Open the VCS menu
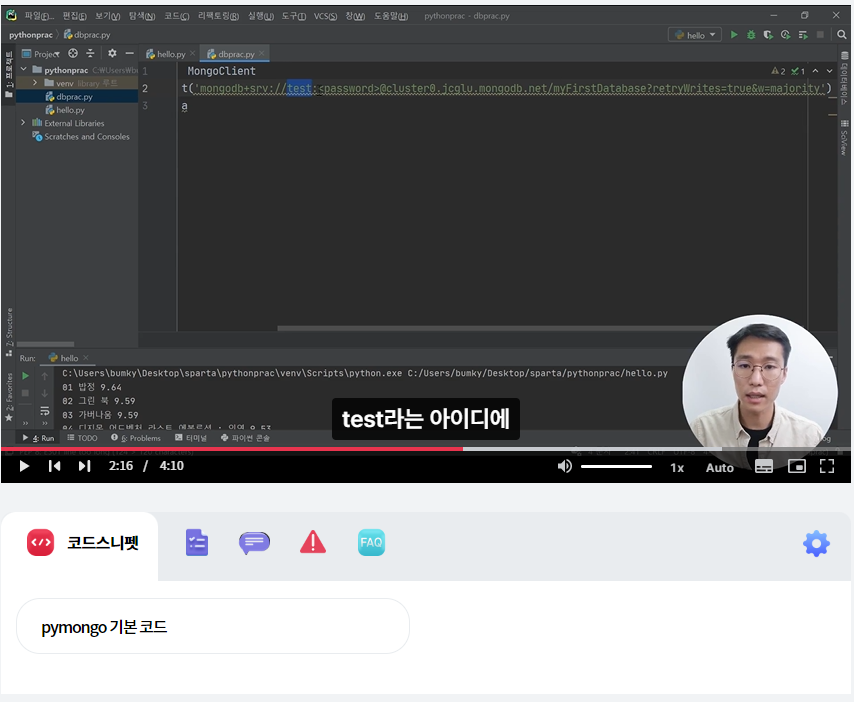The image size is (854, 702). click(x=325, y=16)
